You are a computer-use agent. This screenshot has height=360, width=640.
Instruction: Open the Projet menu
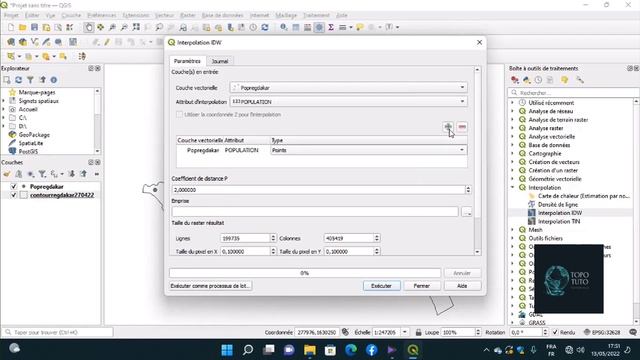pyautogui.click(x=11, y=16)
